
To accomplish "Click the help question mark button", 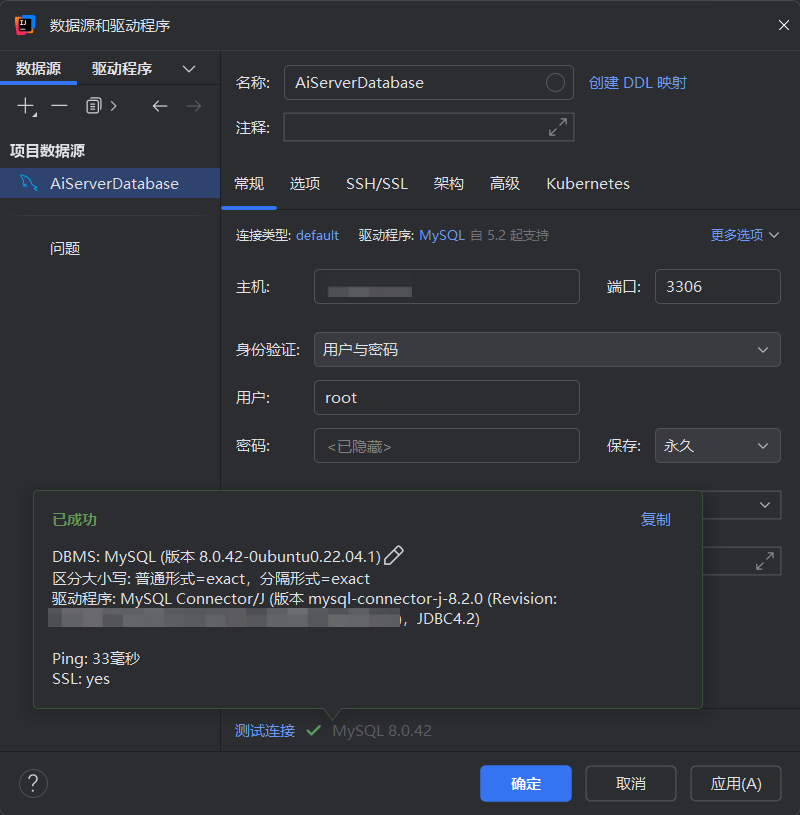I will point(33,783).
